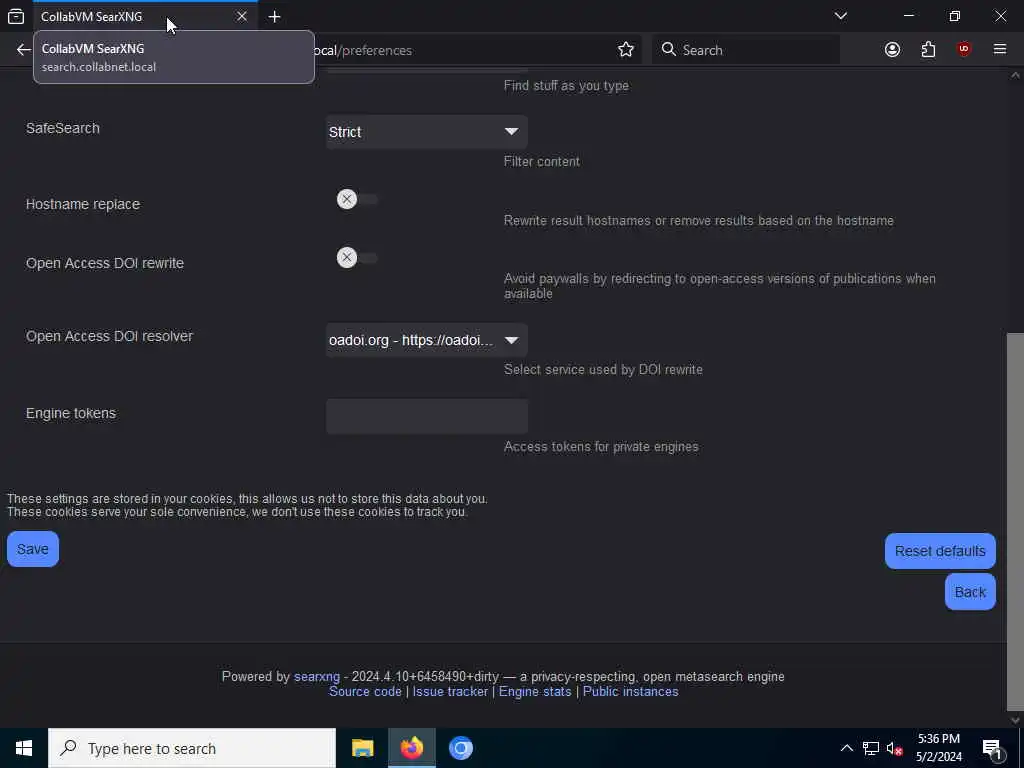Image resolution: width=1024 pixels, height=768 pixels.
Task: Click the Save button
Action: point(33,549)
